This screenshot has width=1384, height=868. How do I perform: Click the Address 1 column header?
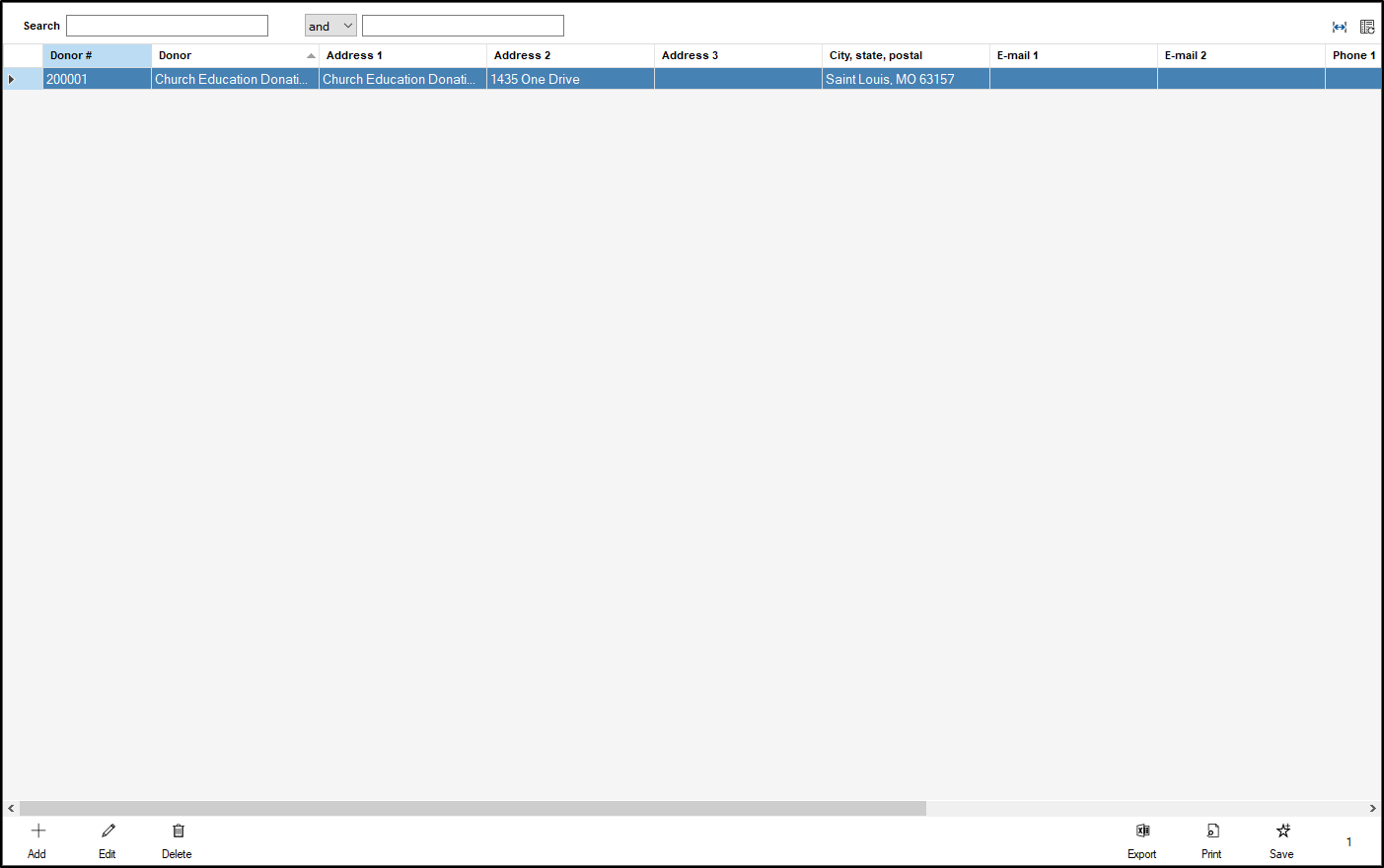pyautogui.click(x=402, y=55)
